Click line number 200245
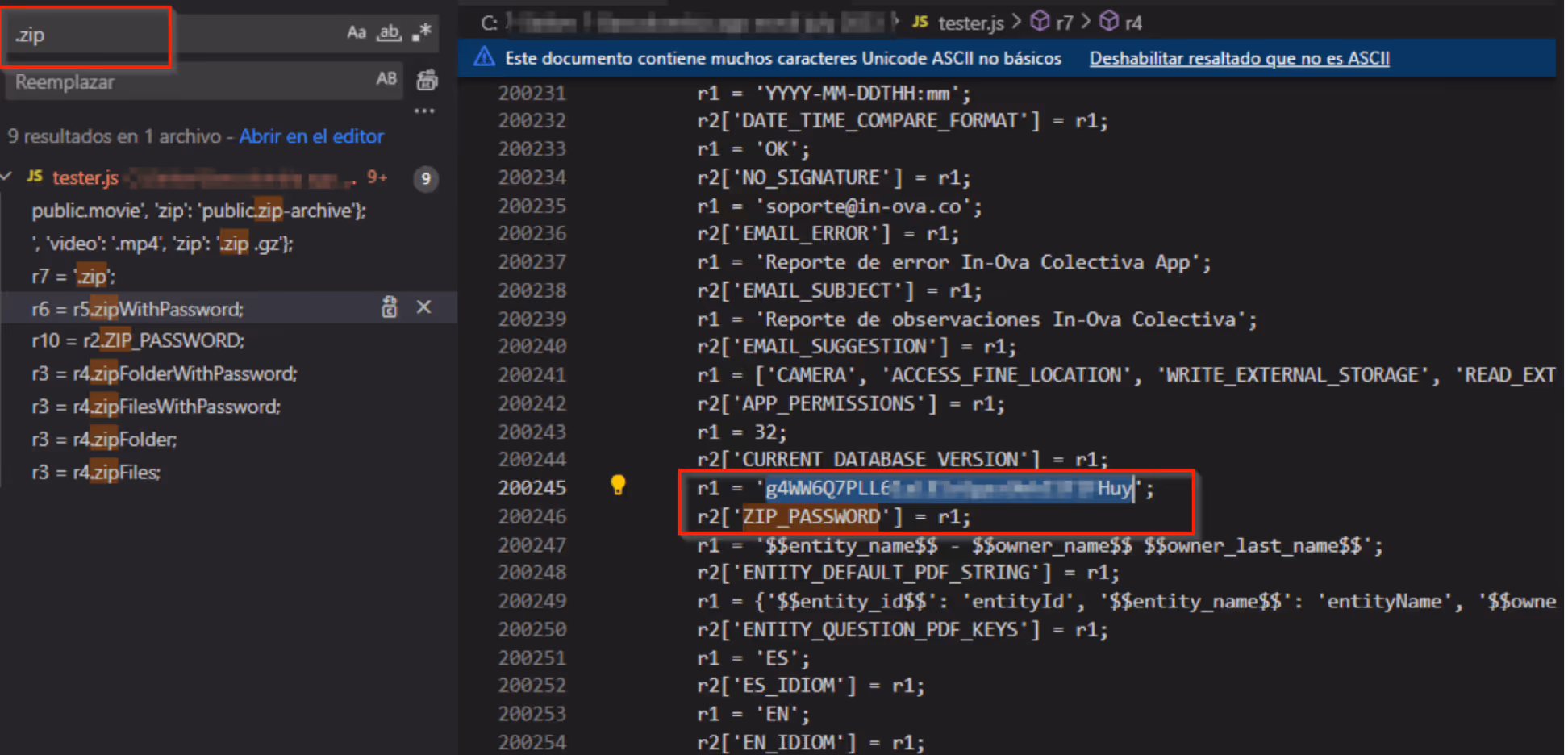 point(532,488)
